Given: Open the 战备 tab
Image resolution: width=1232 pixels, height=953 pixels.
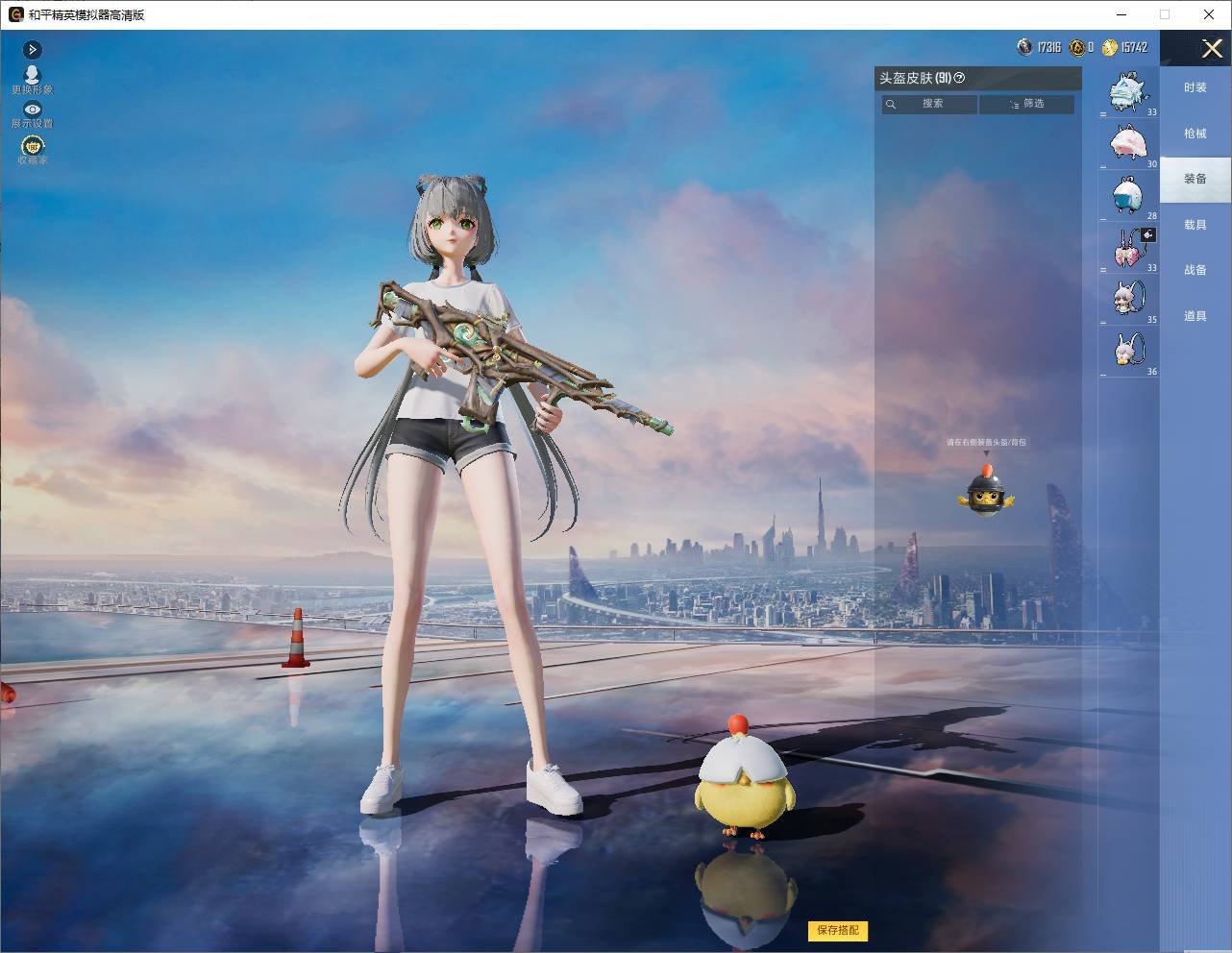Looking at the screenshot, I should tap(1195, 270).
